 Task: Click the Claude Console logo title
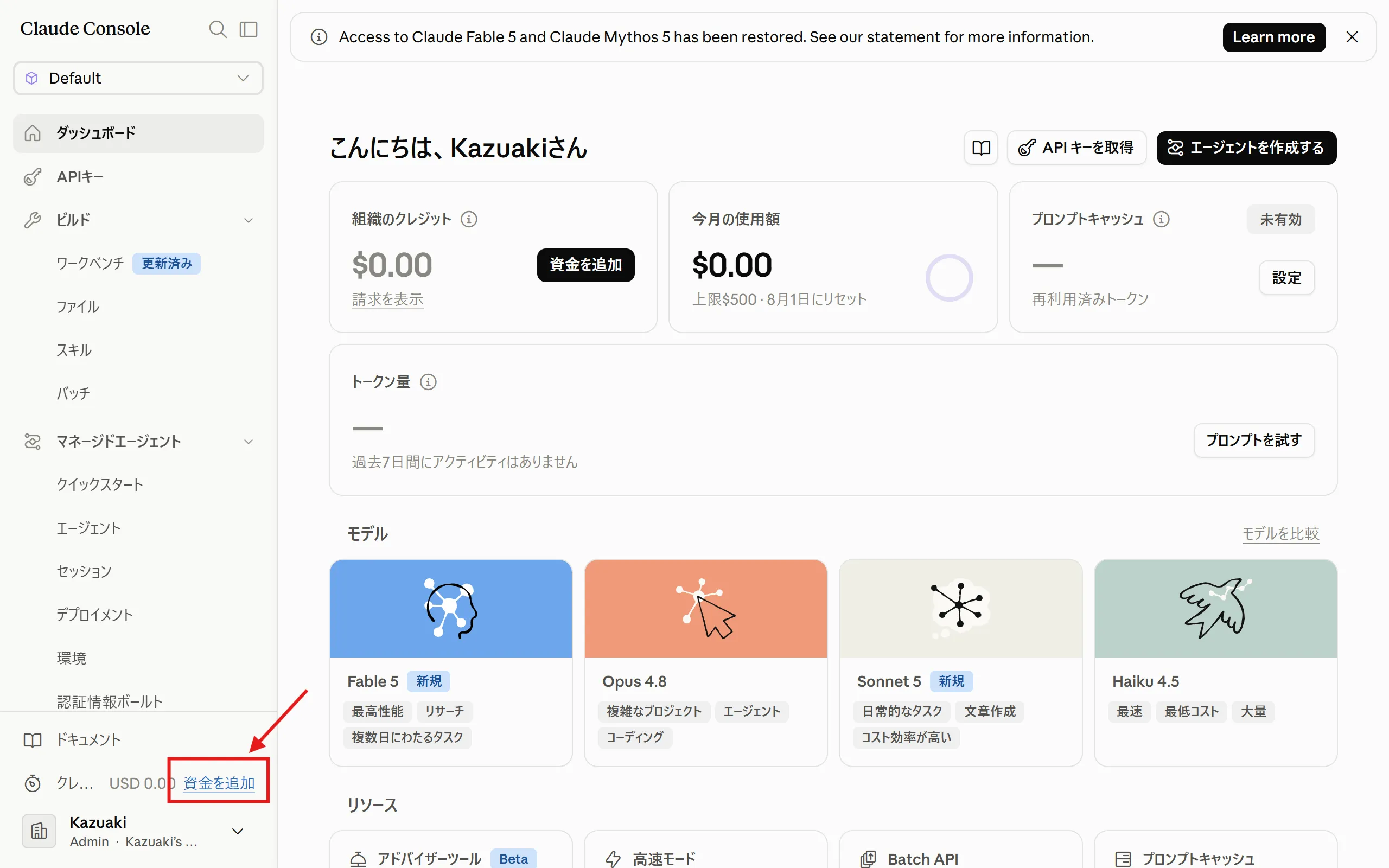pos(85,29)
